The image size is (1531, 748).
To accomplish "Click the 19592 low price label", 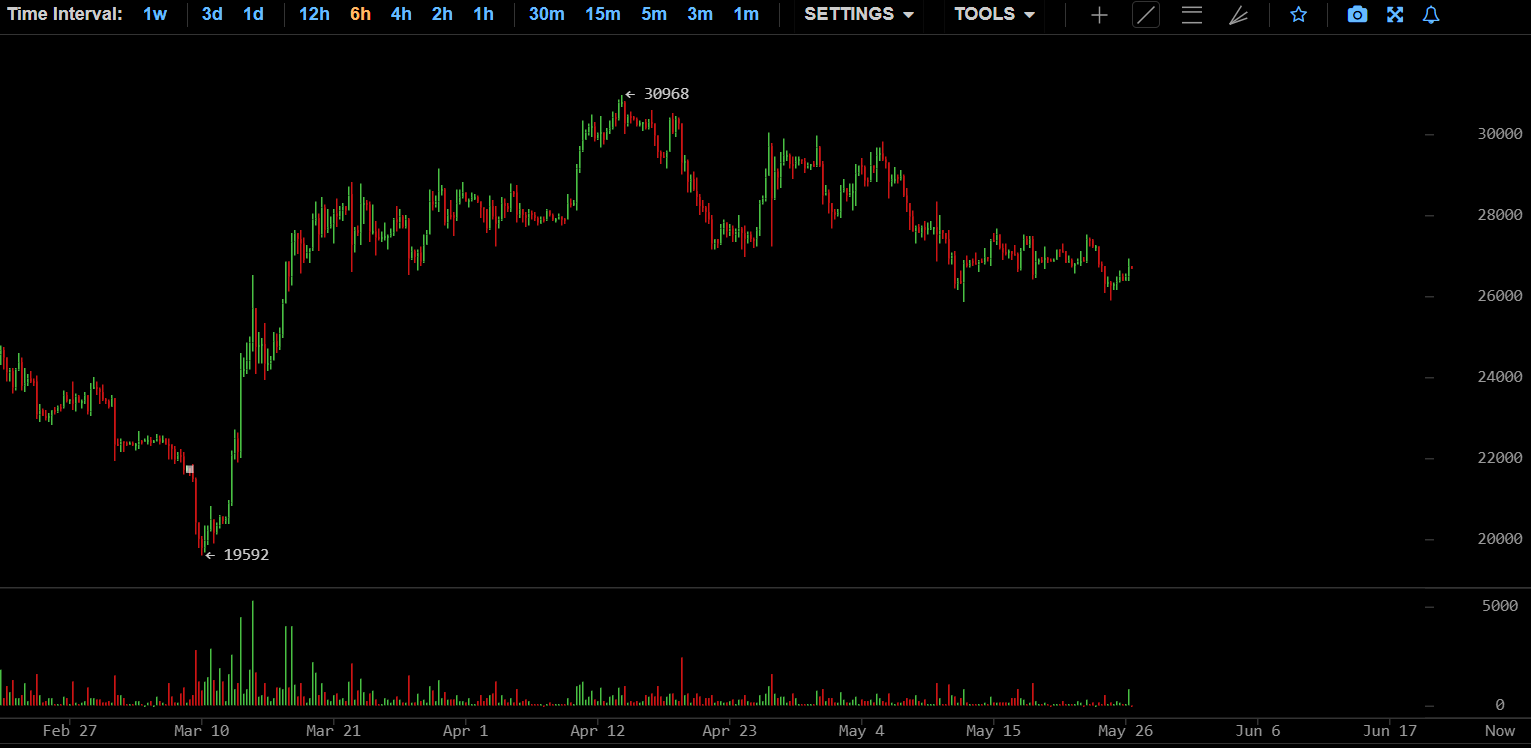I will click(246, 554).
